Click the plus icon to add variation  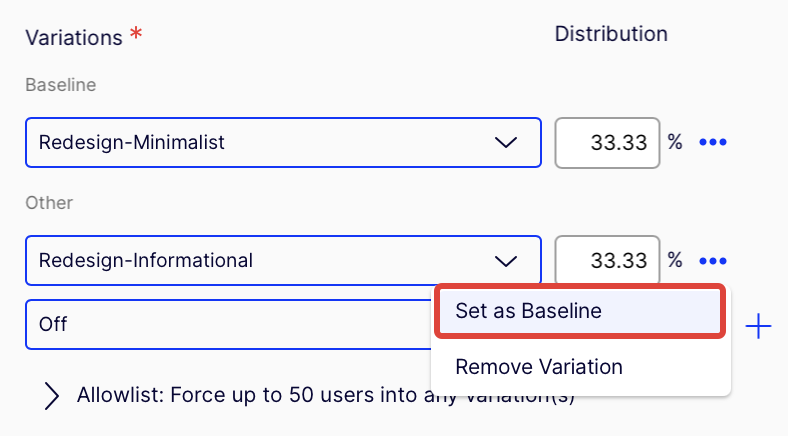[x=759, y=326]
